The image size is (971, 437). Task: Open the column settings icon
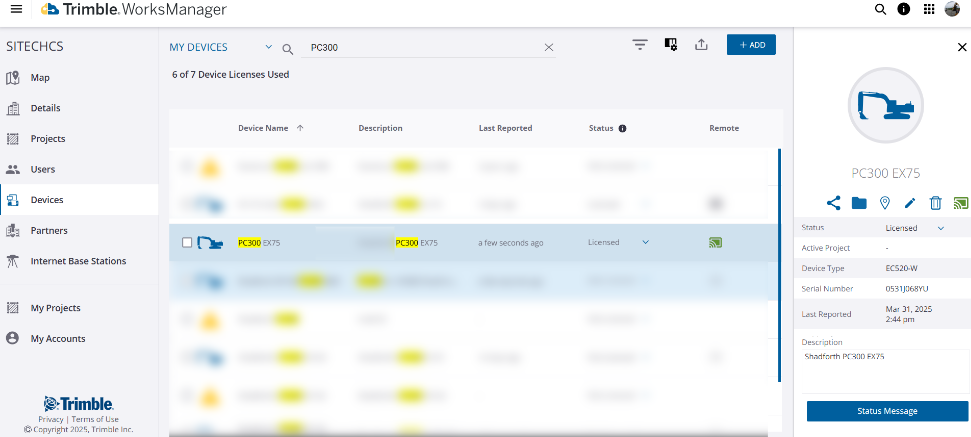pyautogui.click(x=671, y=44)
